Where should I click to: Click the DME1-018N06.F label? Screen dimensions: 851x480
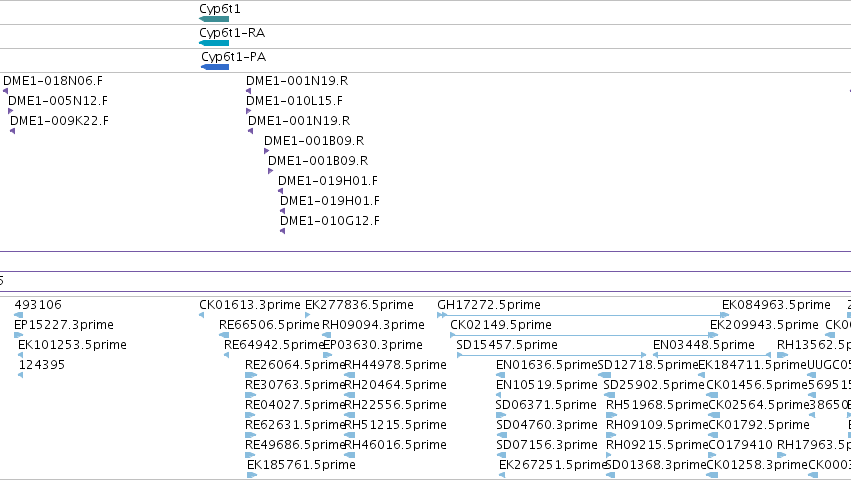[x=53, y=81]
